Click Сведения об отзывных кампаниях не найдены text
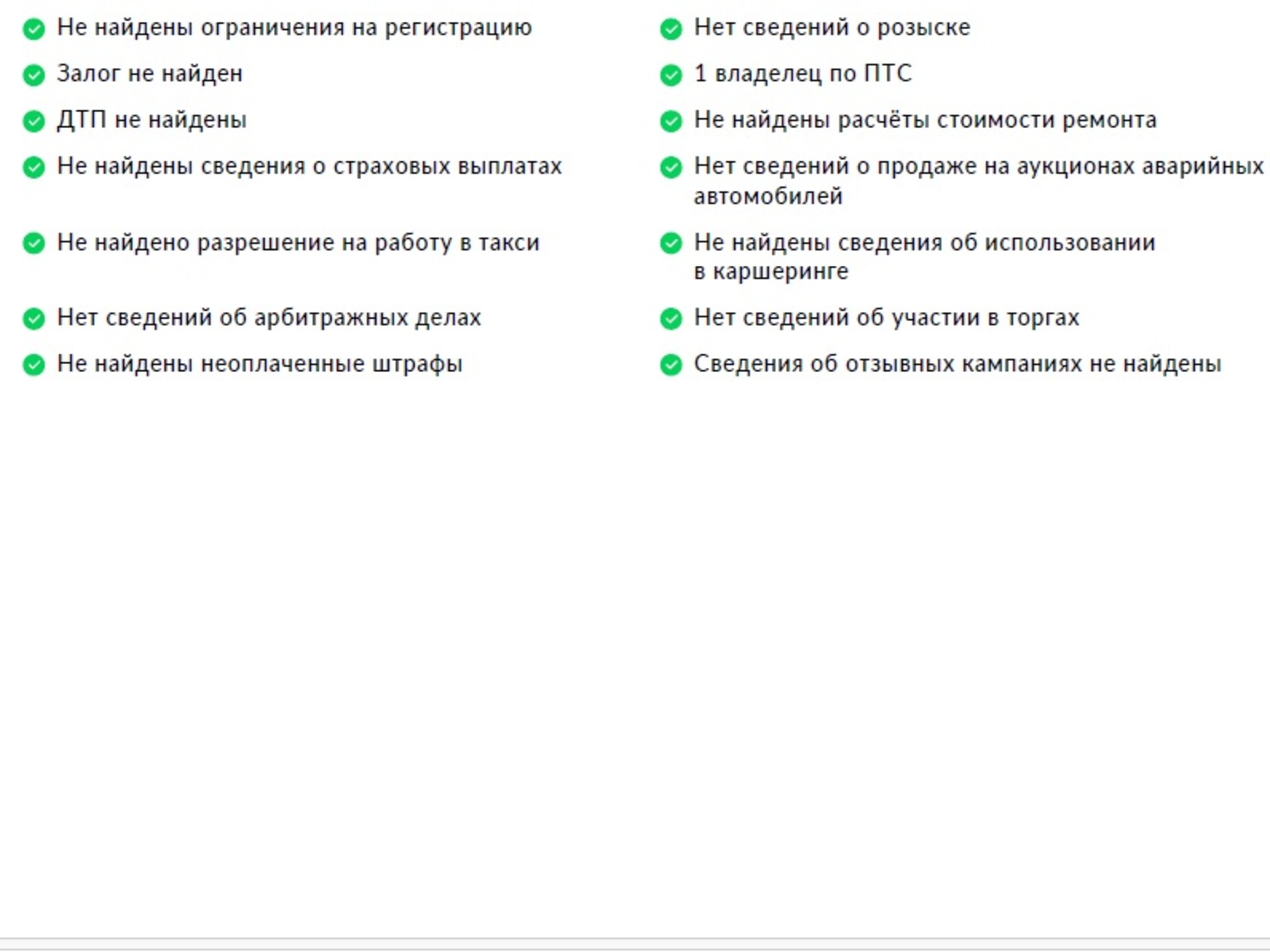 pyautogui.click(x=956, y=364)
